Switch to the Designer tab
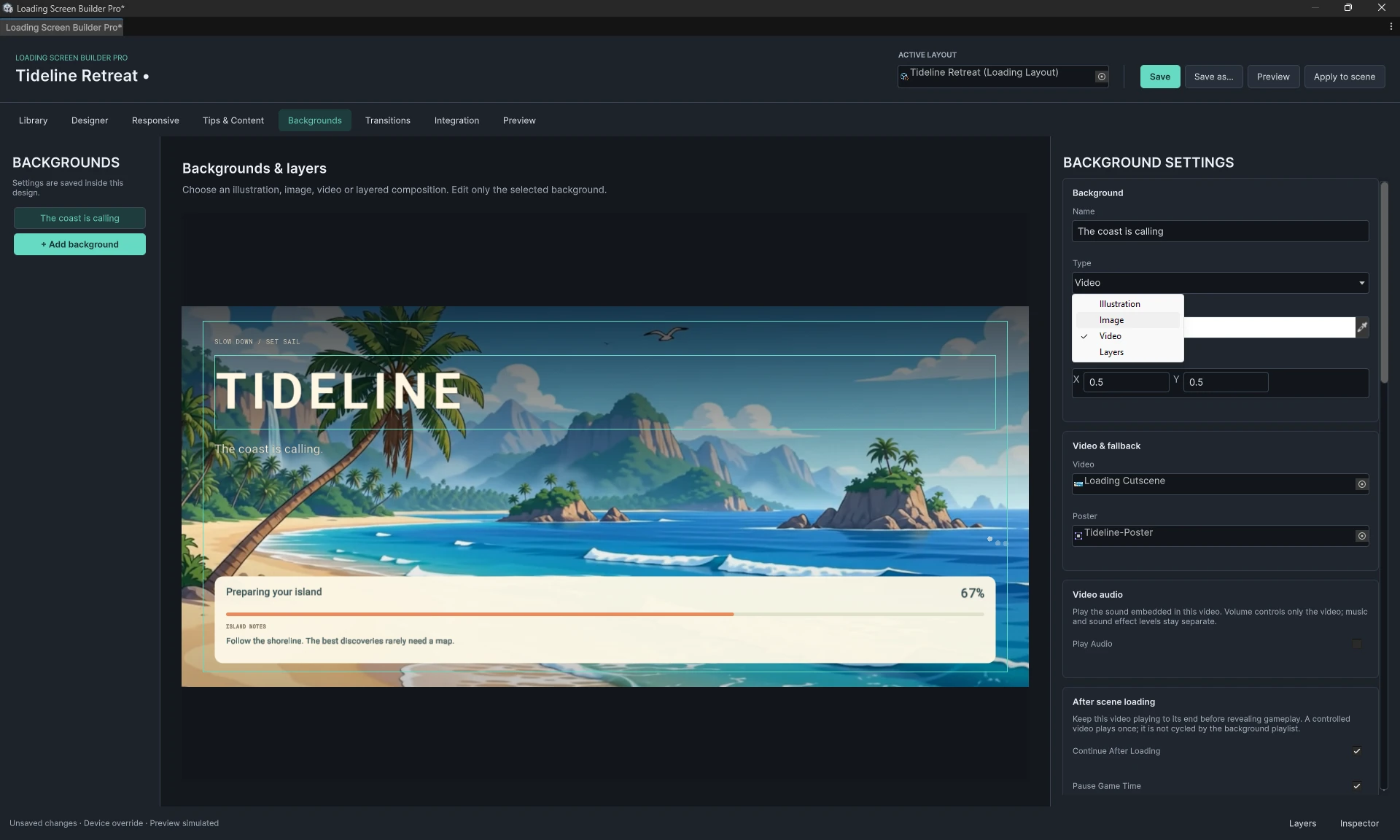 click(x=90, y=120)
